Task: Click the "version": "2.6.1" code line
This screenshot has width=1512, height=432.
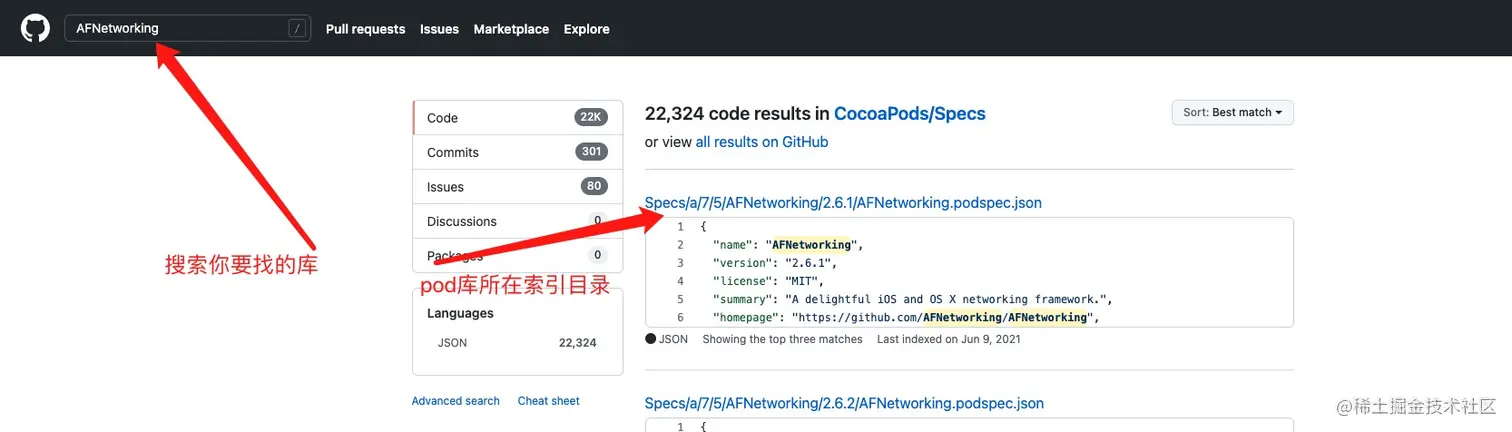Action: [x=774, y=263]
